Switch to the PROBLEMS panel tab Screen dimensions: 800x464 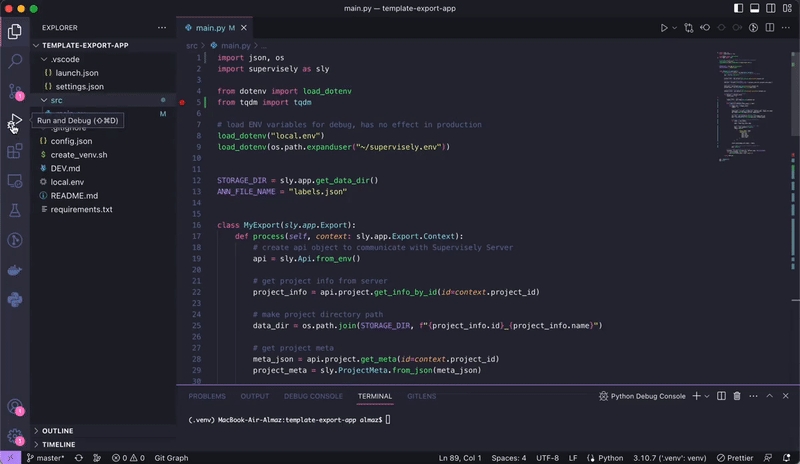pyautogui.click(x=207, y=396)
